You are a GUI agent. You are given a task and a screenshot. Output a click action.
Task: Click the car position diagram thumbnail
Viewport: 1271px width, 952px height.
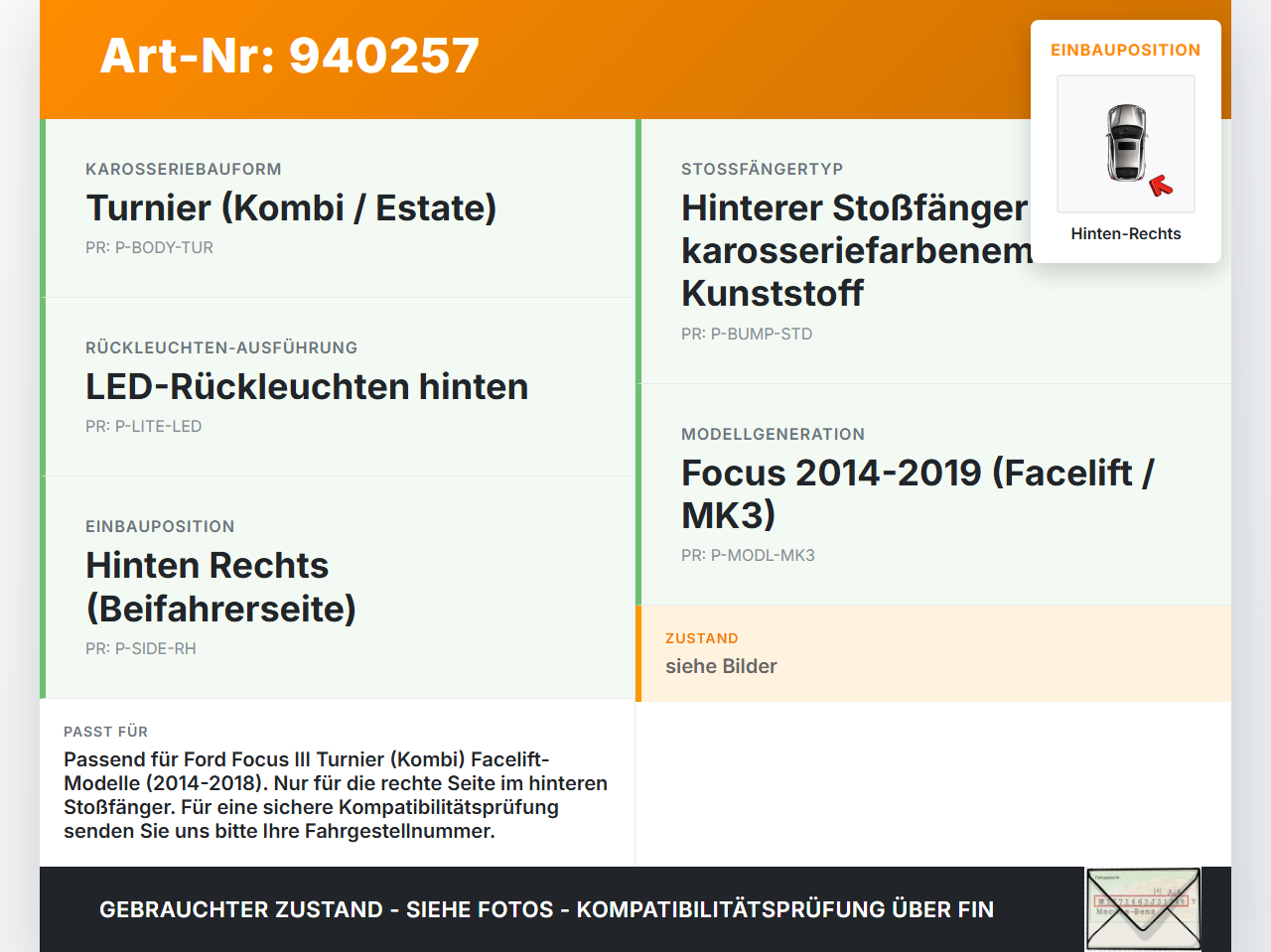pos(1126,144)
